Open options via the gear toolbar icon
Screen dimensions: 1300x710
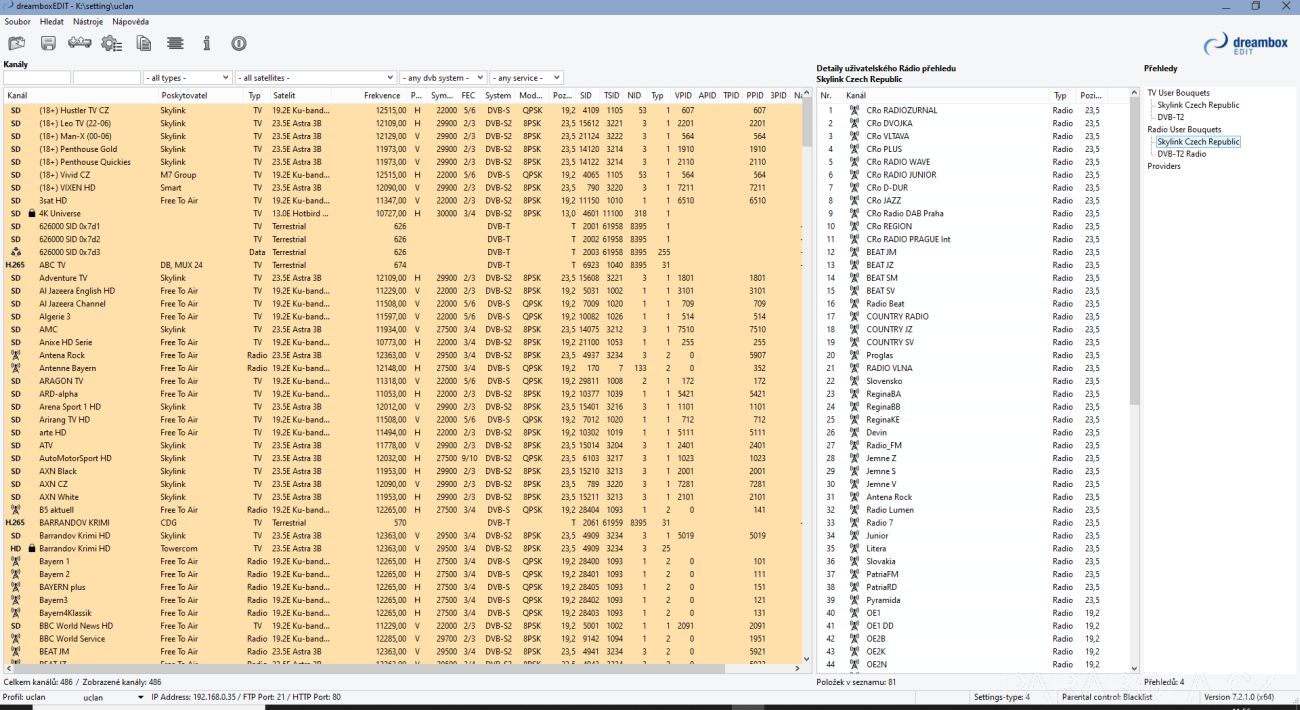click(x=111, y=43)
